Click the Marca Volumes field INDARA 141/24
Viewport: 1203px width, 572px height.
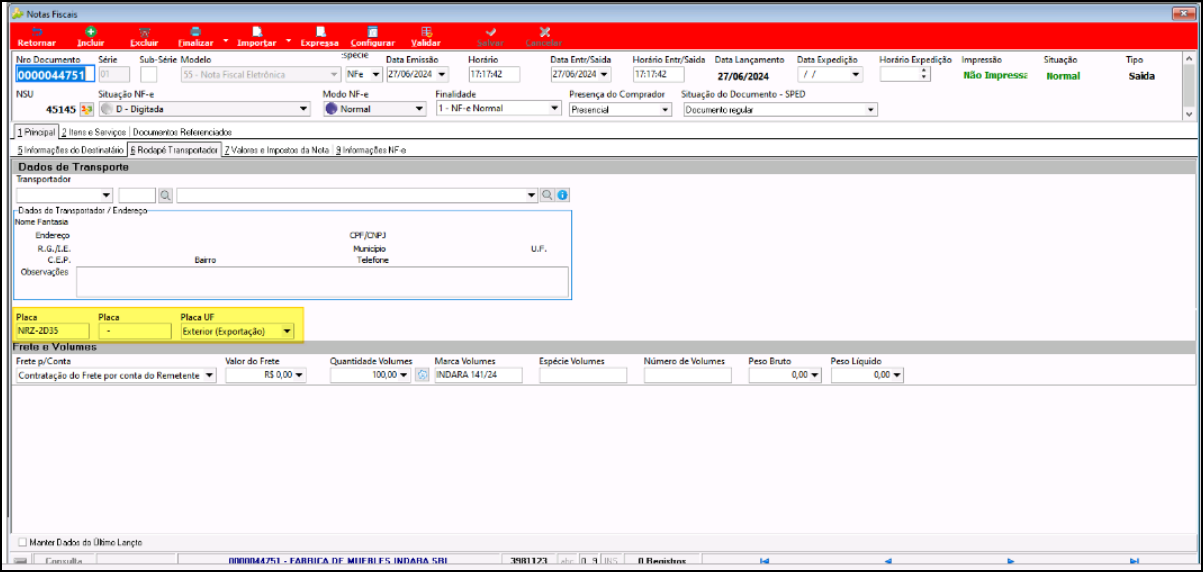point(478,375)
